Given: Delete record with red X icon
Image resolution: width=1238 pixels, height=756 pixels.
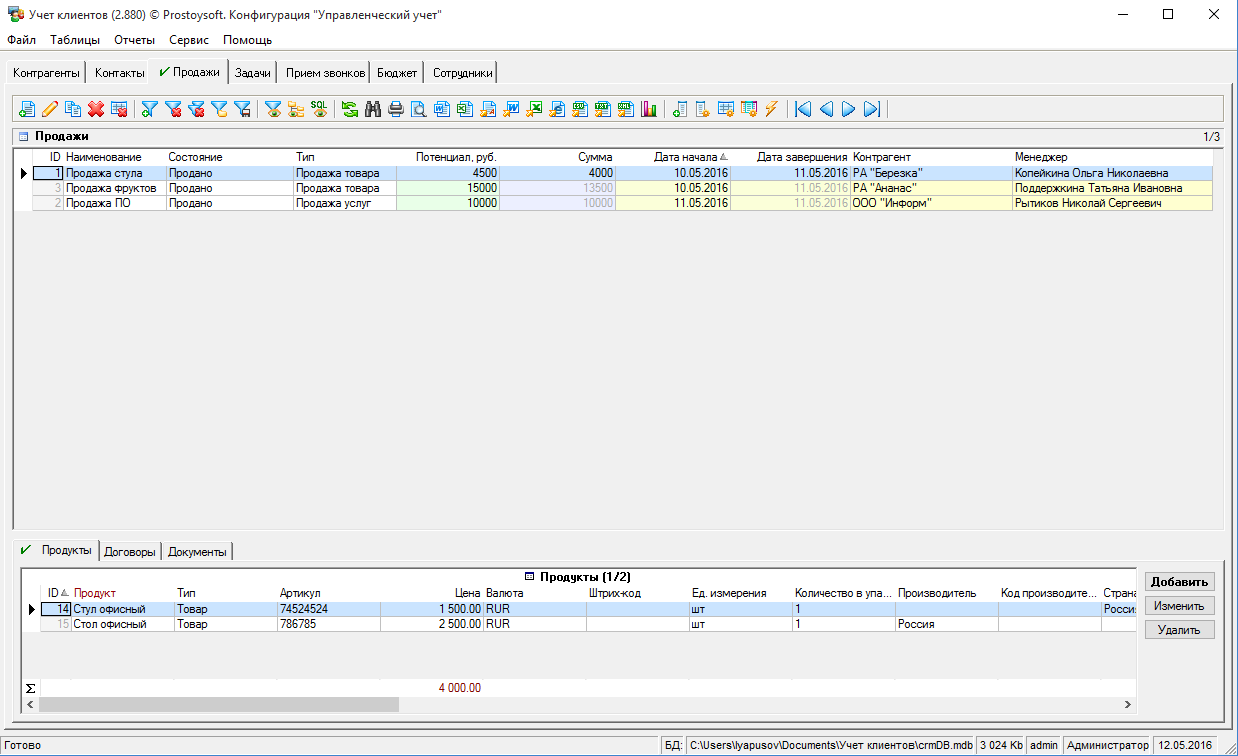Looking at the screenshot, I should [x=96, y=109].
